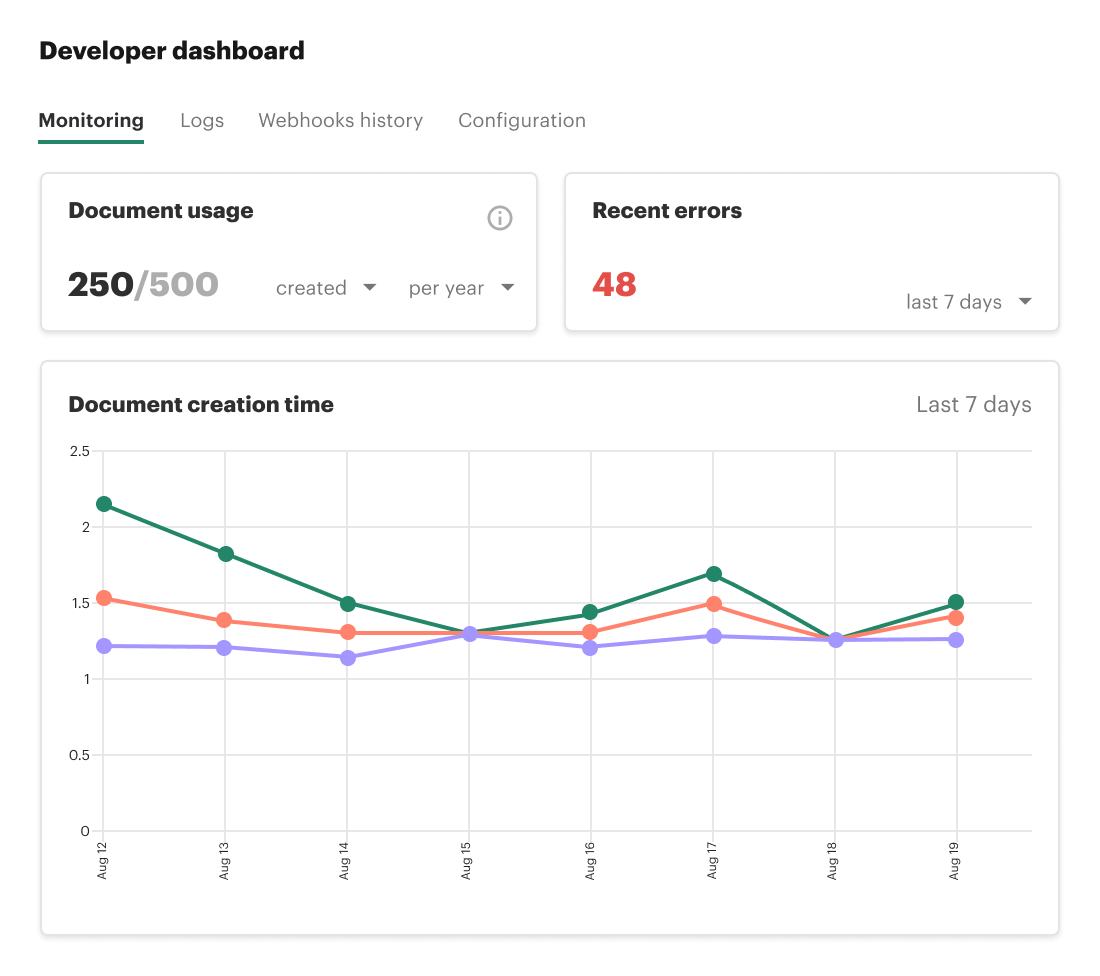Open the last 7 days filter dropdown
The height and width of the screenshot is (976, 1100).
[x=968, y=301]
